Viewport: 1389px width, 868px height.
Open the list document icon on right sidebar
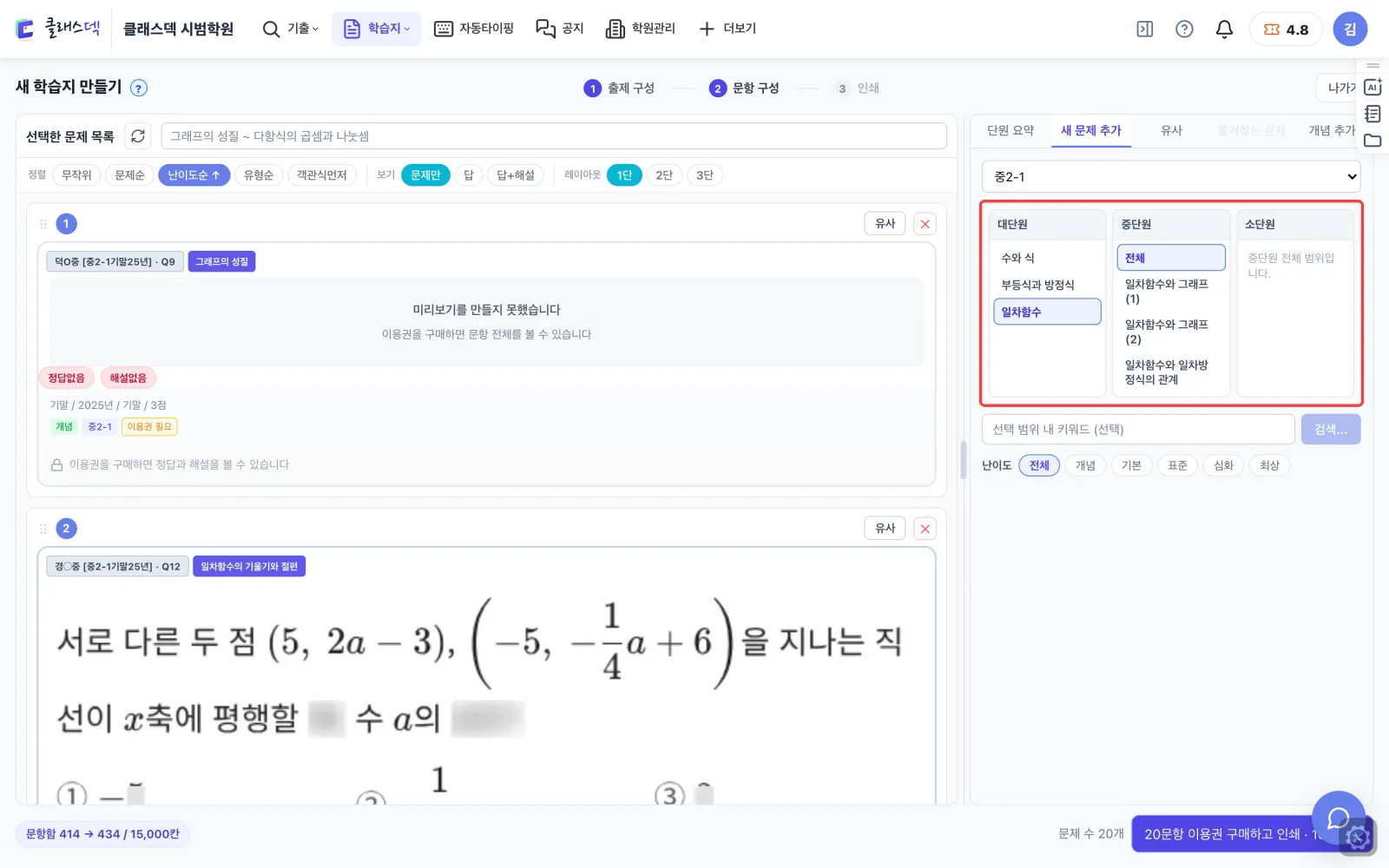[x=1373, y=114]
